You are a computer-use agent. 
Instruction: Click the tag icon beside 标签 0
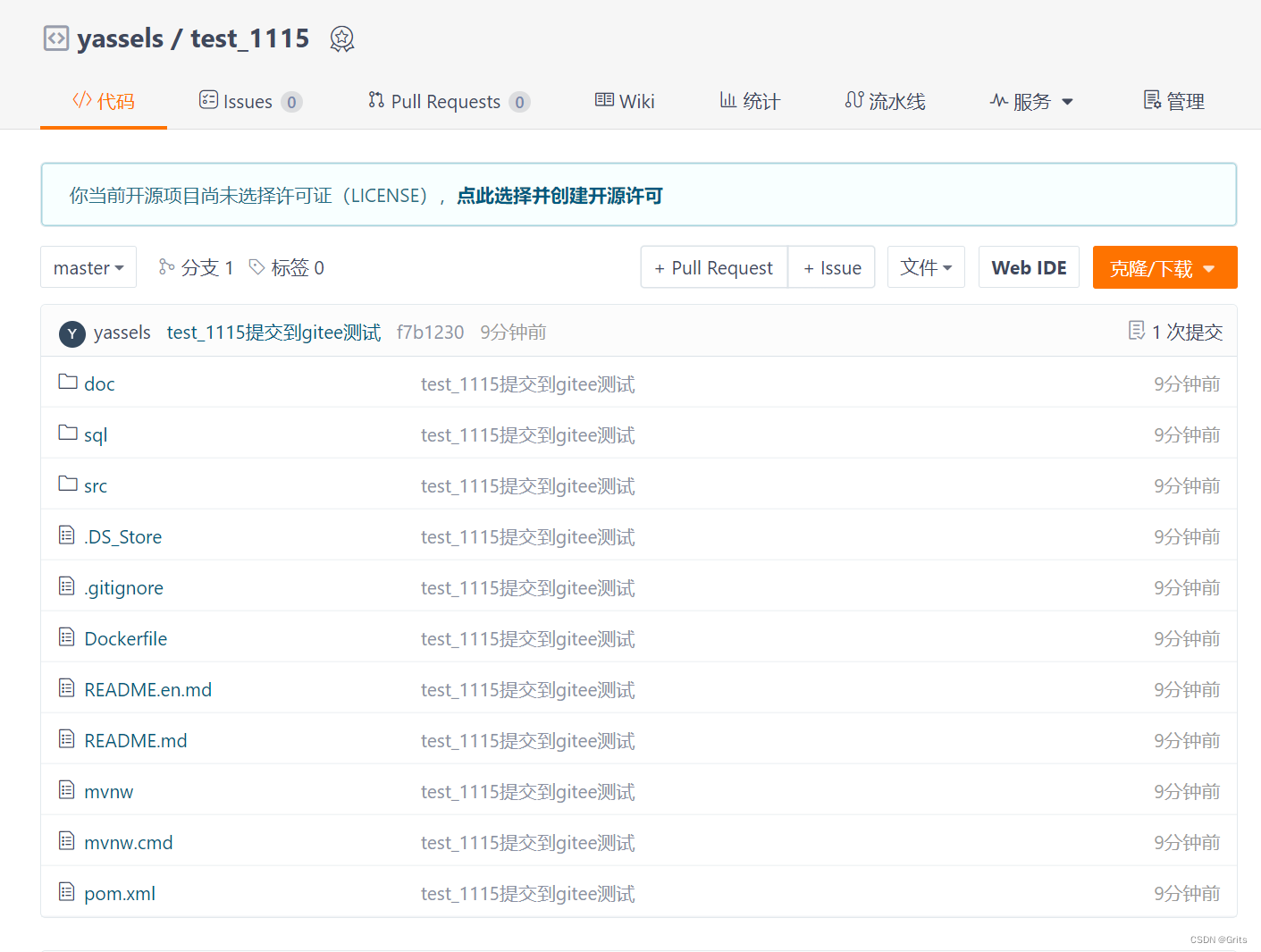(x=256, y=266)
